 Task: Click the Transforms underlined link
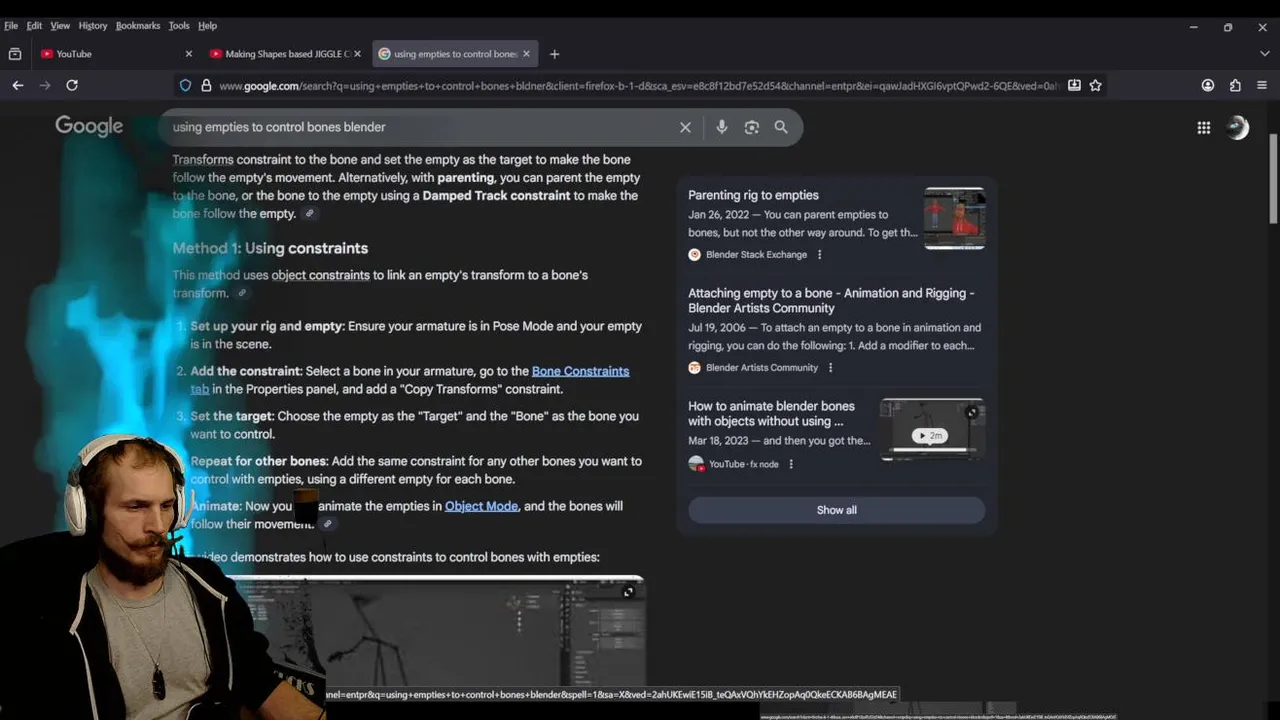point(203,159)
